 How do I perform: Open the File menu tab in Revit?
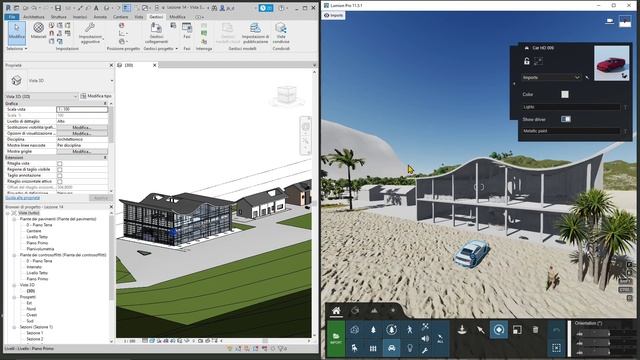pyautogui.click(x=12, y=17)
